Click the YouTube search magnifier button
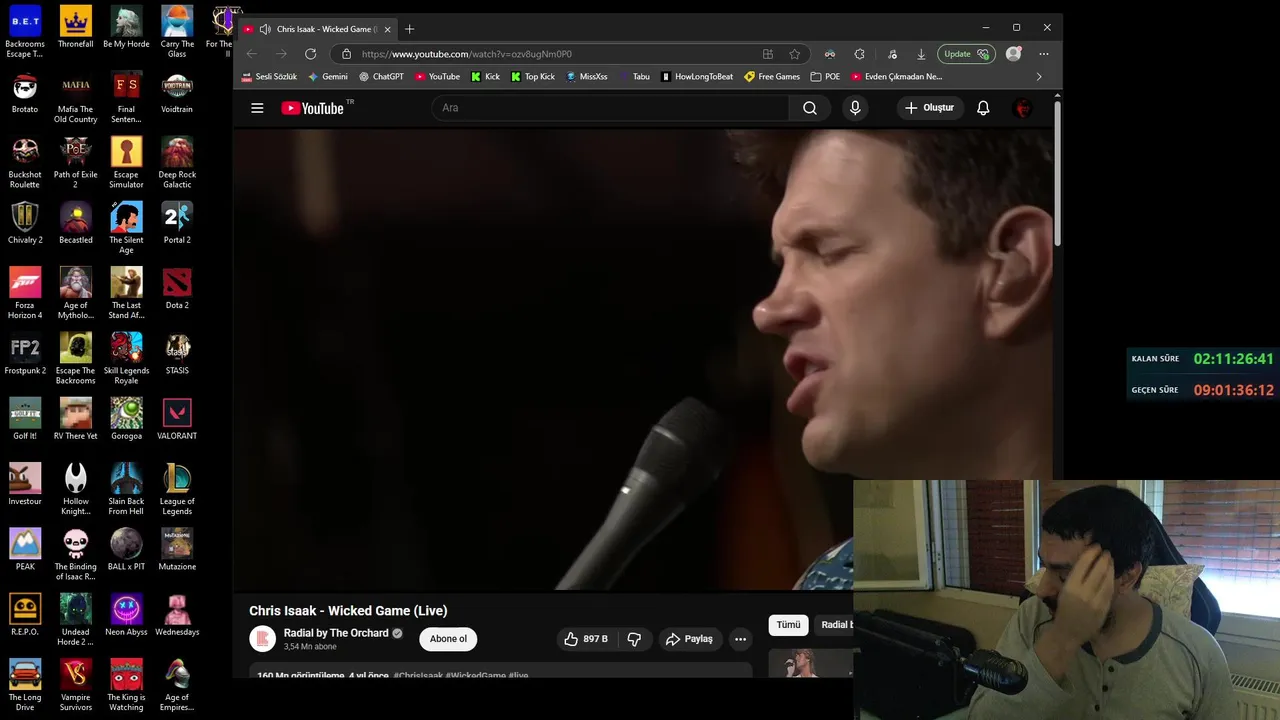 point(810,108)
